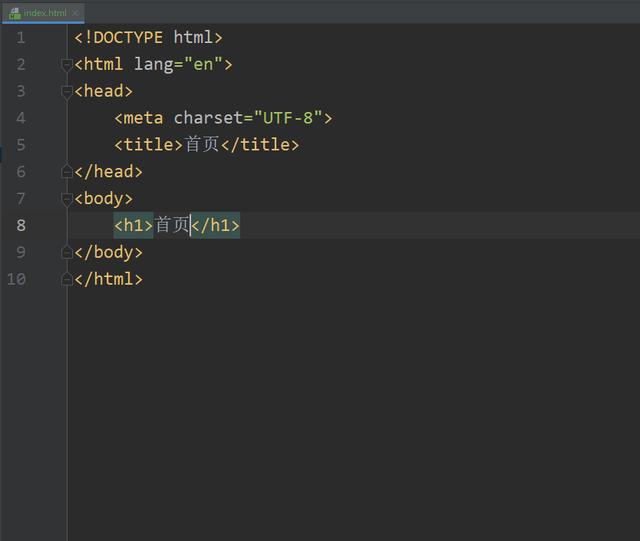The image size is (640, 541).
Task: Click line number 4 in the gutter
Action: (x=21, y=118)
